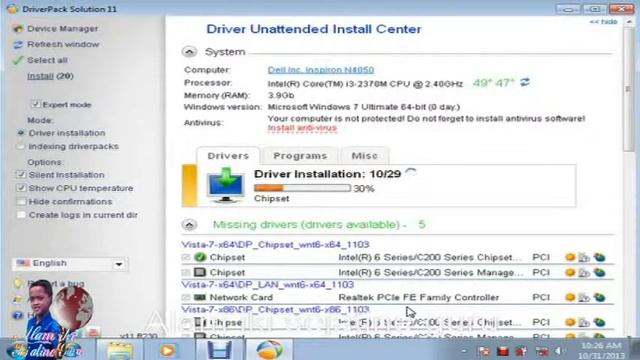The image size is (640, 360).
Task: Click globe icon on x86 Chipset row
Action: (x=599, y=323)
